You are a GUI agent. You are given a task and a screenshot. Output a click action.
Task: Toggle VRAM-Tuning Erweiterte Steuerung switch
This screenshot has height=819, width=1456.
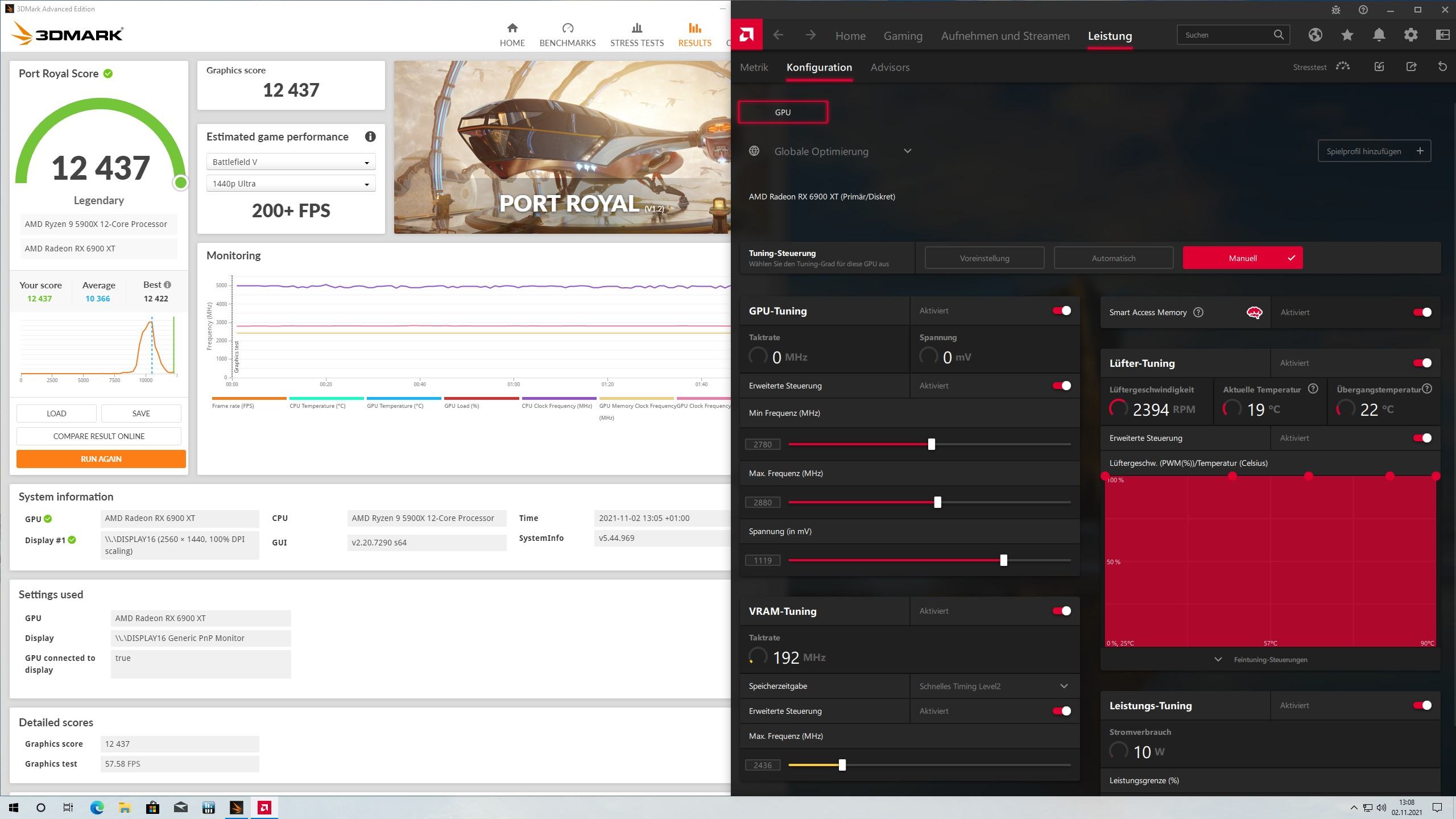(x=1061, y=711)
